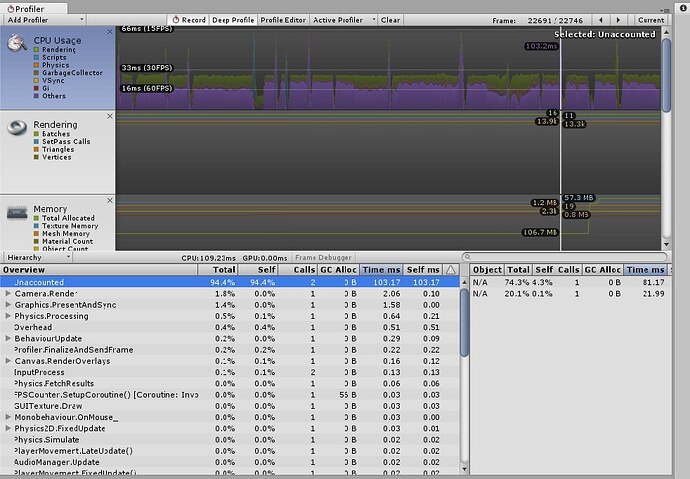Toggle Texture Memory legend swatch

37,226
